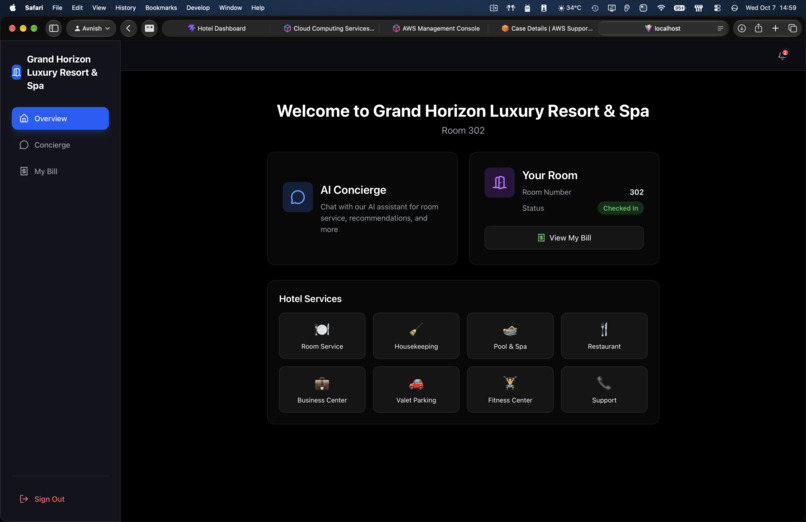
Task: Click the Checked In status badge
Action: 620,208
